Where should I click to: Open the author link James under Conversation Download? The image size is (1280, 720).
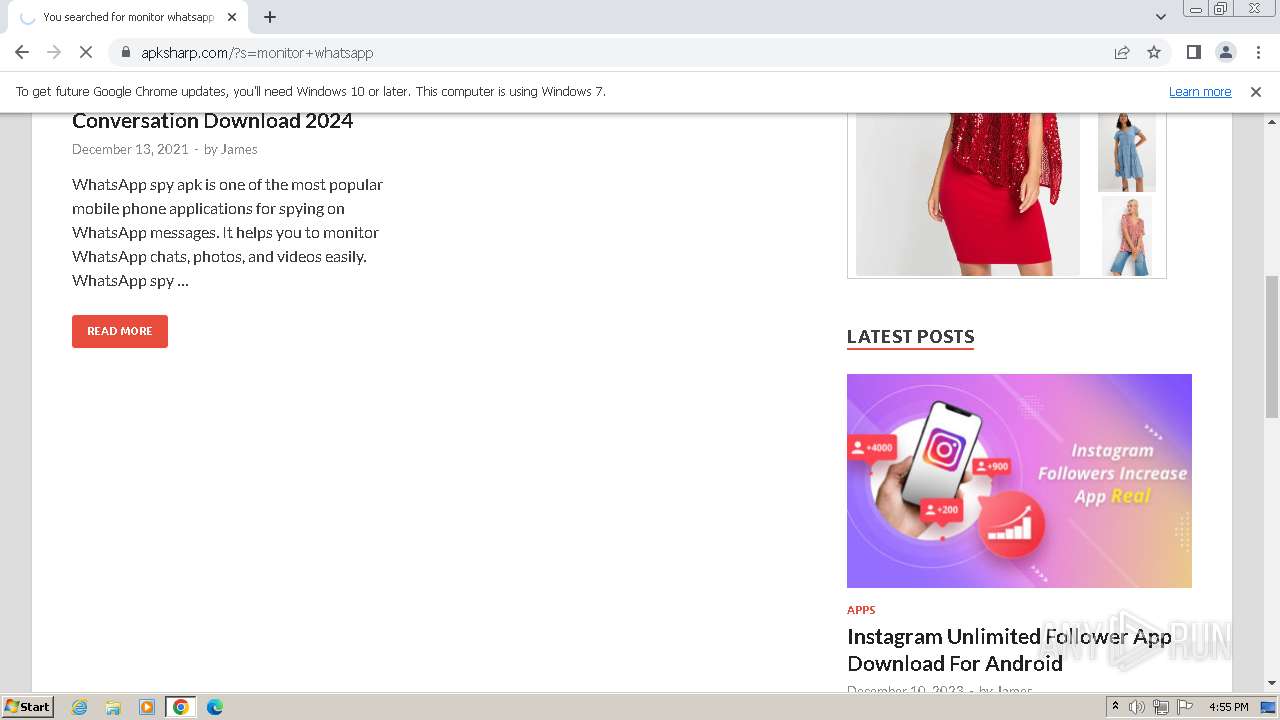coord(239,149)
